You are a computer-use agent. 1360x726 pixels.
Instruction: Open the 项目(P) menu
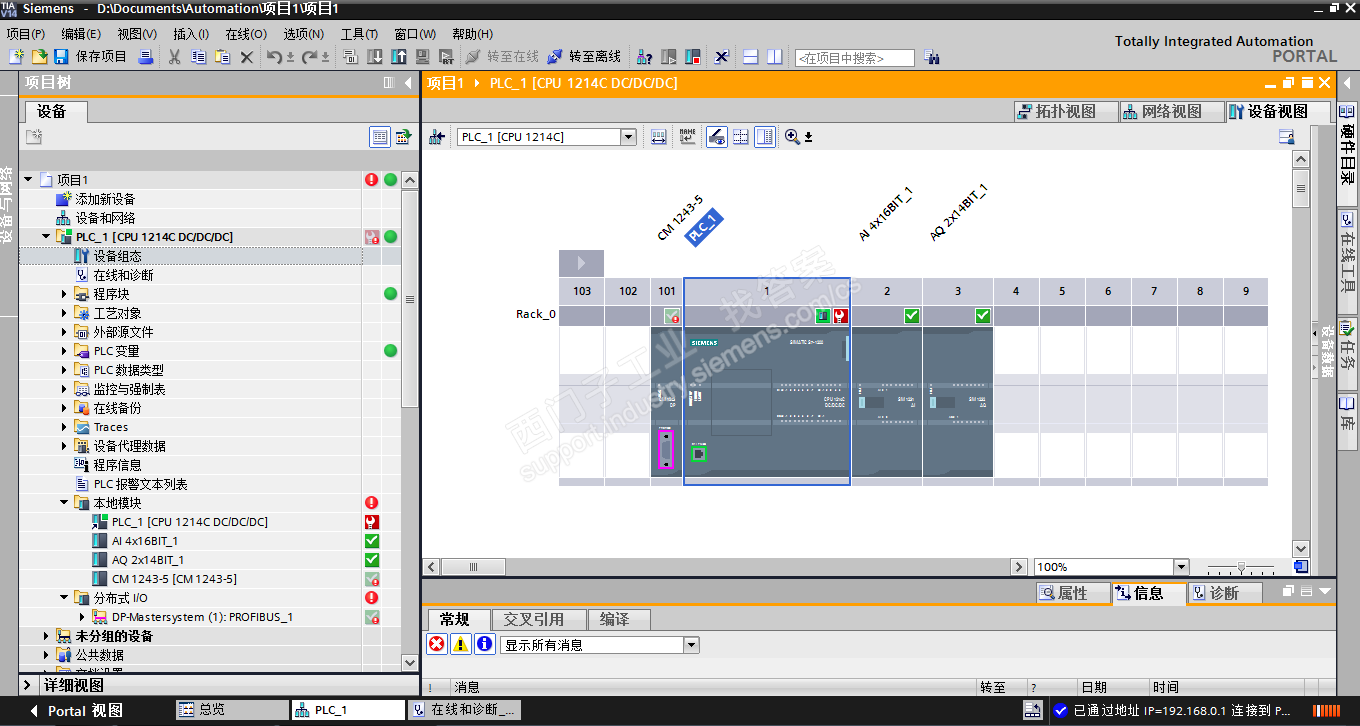click(25, 34)
